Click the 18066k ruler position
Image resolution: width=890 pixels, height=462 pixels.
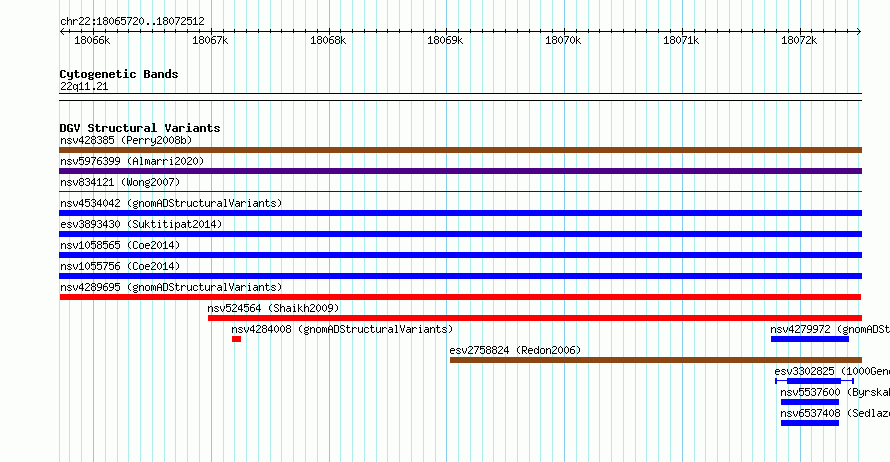[x=92, y=40]
